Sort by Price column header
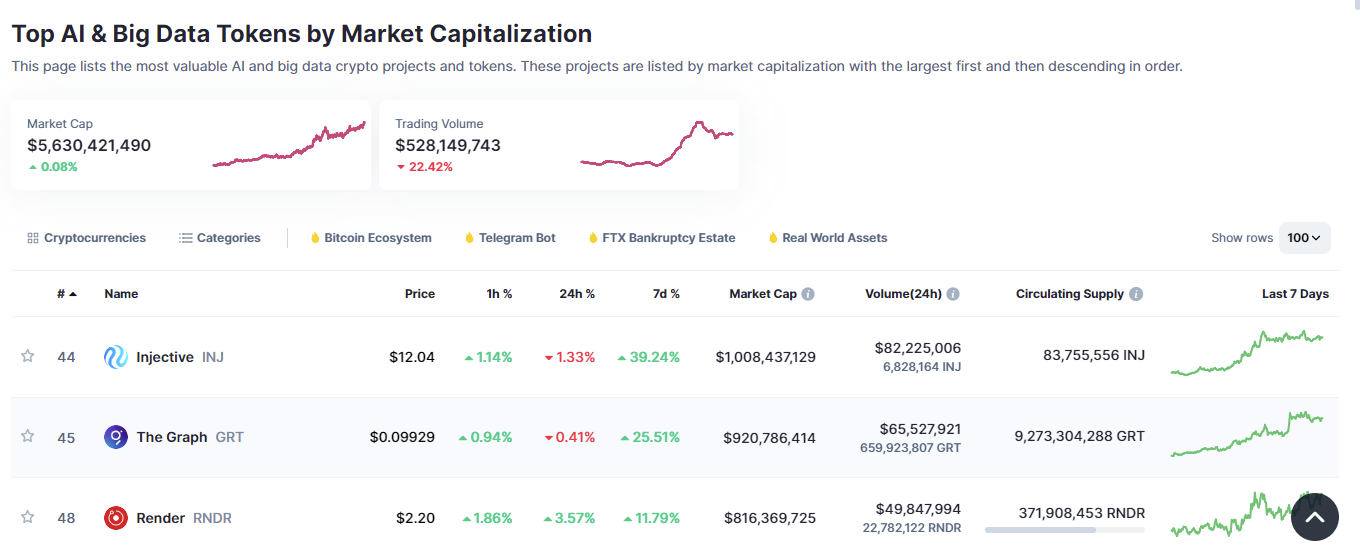This screenshot has width=1360, height=553. (x=420, y=294)
